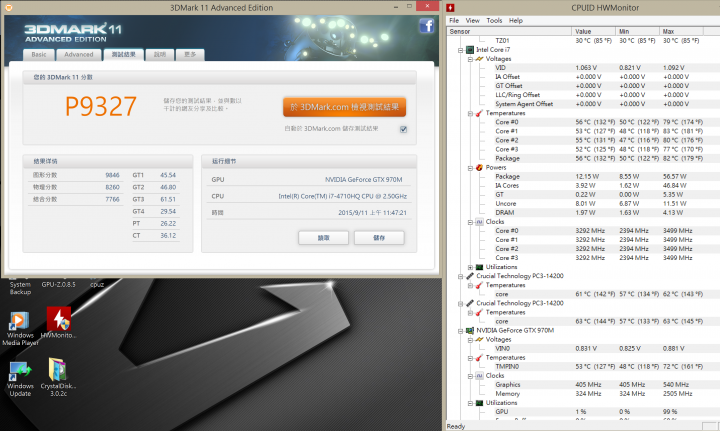Click Sensor column header in HWMonitor

509,31
